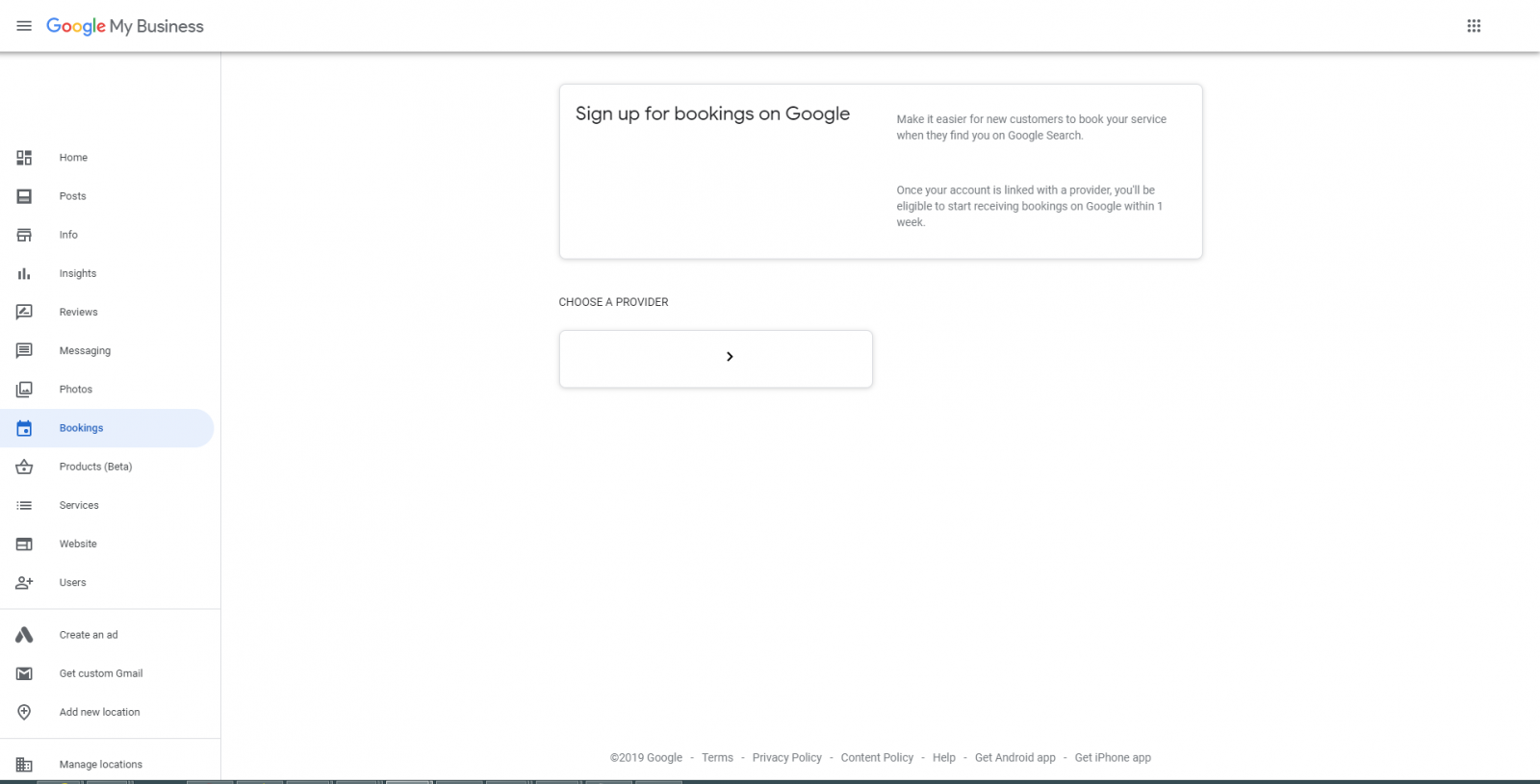The width and height of the screenshot is (1540, 784).
Task: Click the Bookings calendar icon
Action: tap(24, 428)
